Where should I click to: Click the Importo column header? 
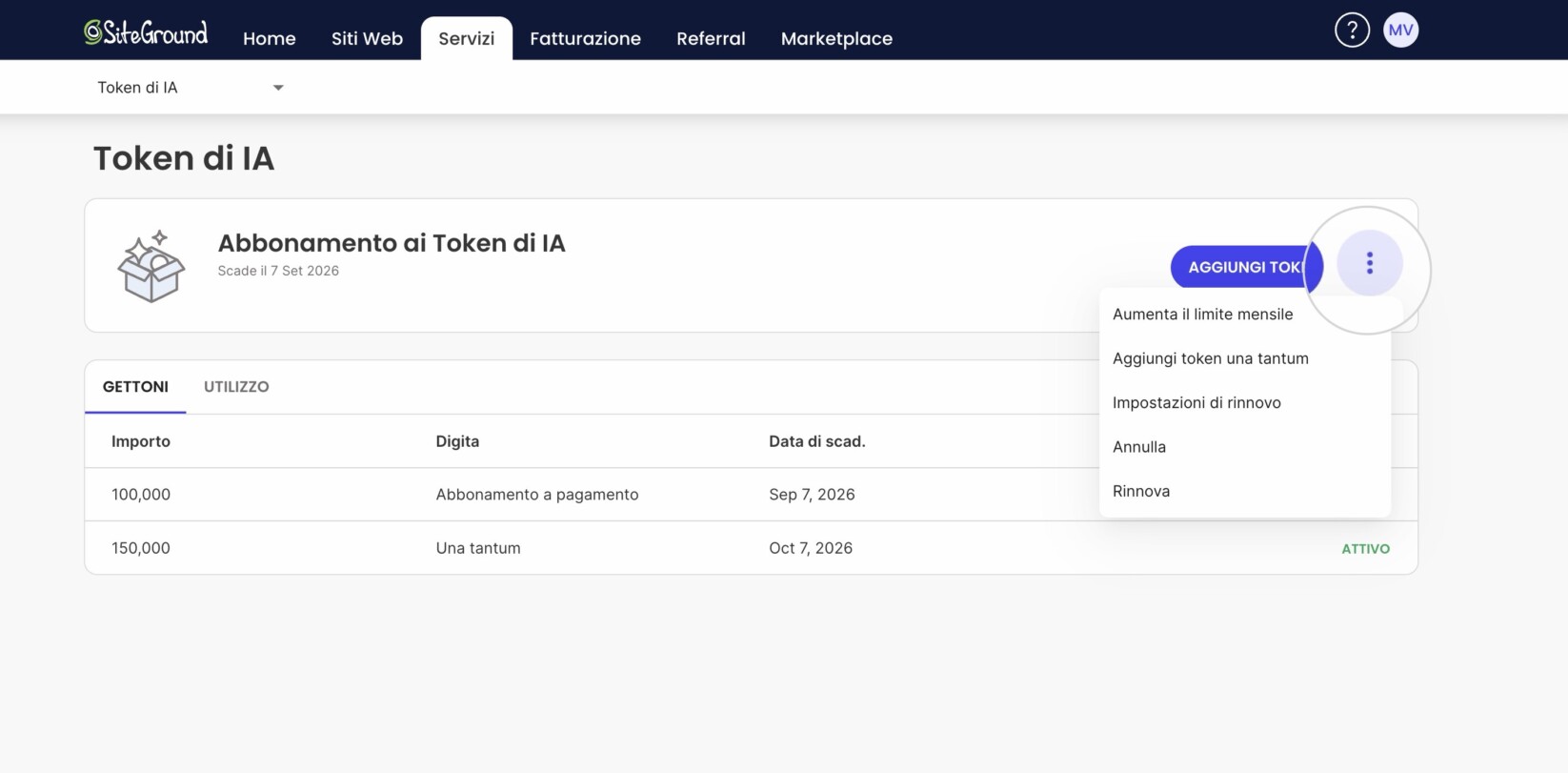pos(141,441)
